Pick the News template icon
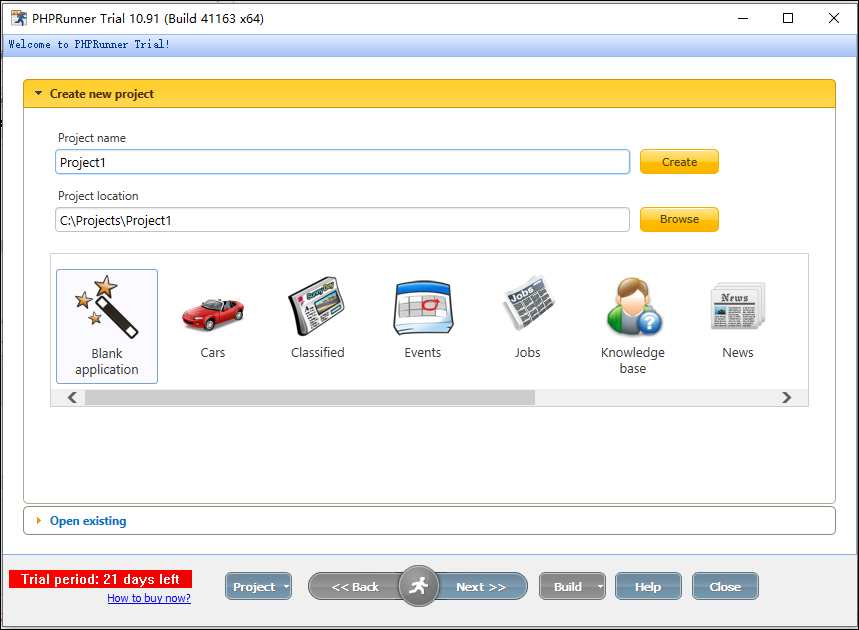 737,306
